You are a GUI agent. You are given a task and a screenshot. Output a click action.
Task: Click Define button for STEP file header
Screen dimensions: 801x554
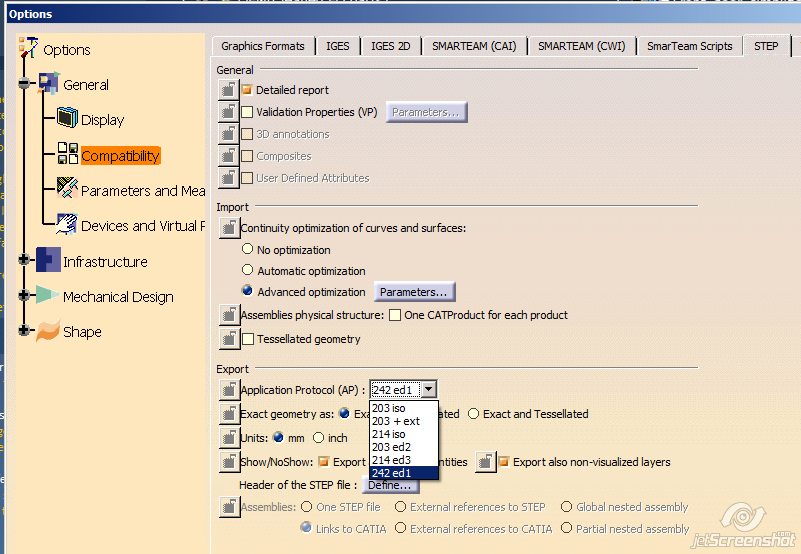click(x=389, y=485)
